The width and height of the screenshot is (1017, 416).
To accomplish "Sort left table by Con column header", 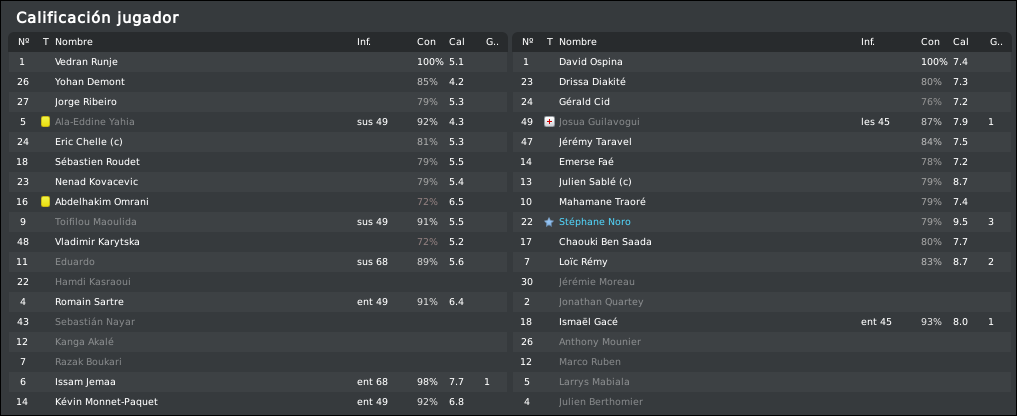I will click(x=426, y=42).
